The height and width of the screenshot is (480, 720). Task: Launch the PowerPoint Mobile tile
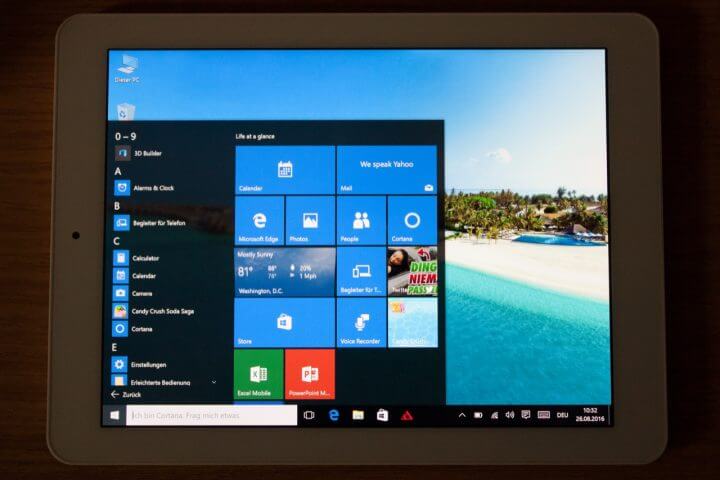(x=310, y=374)
